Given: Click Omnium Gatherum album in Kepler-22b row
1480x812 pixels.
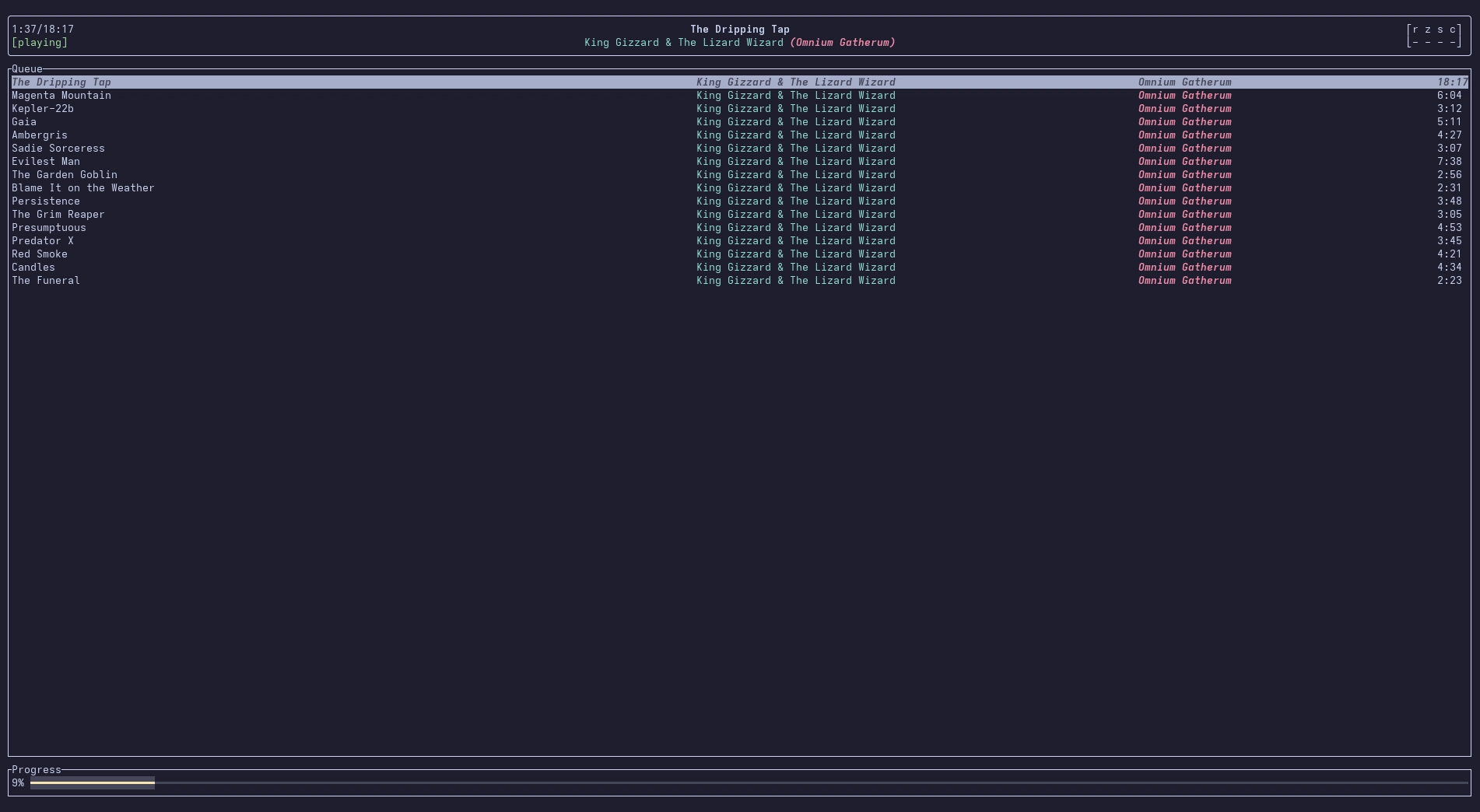Looking at the screenshot, I should pos(1185,108).
